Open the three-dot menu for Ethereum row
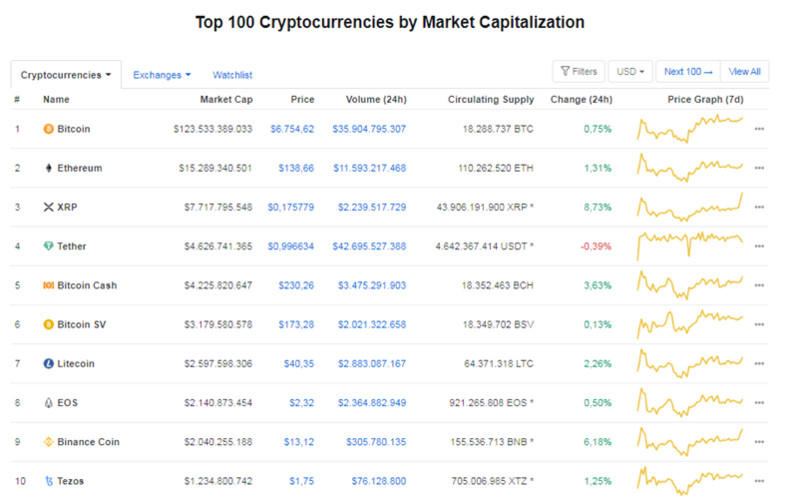 [759, 168]
